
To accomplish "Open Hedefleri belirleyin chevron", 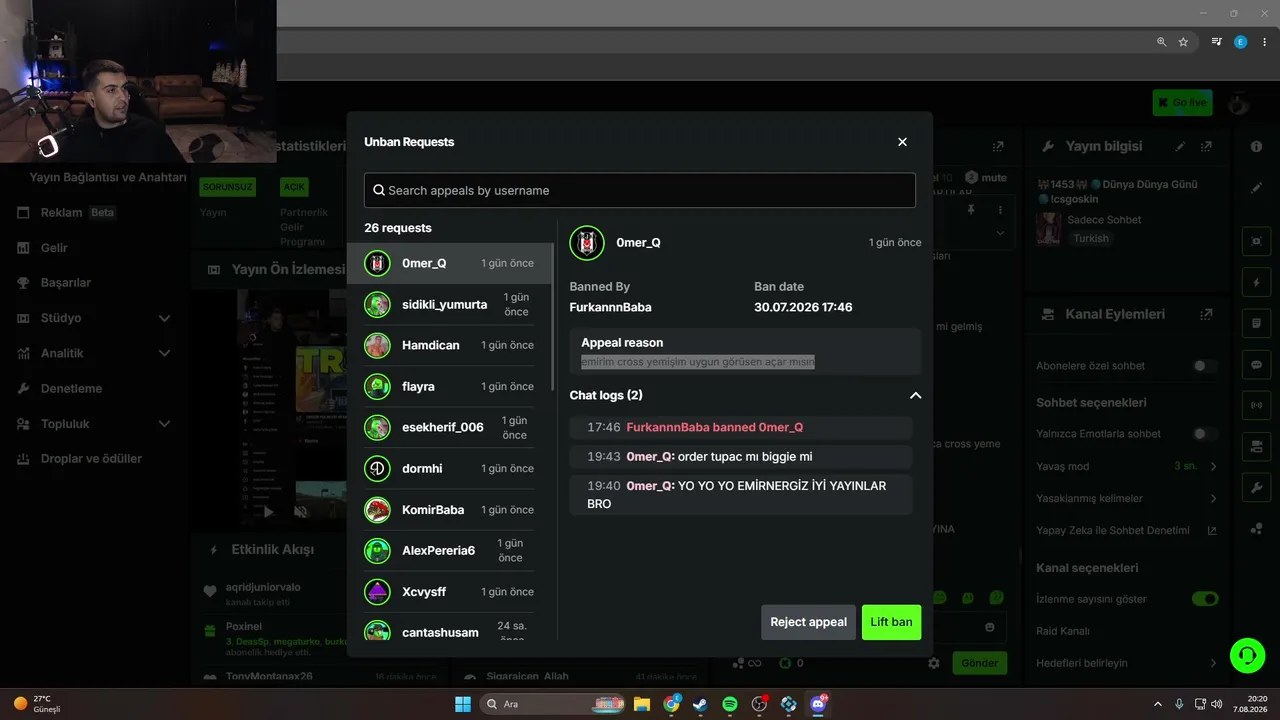I will (1213, 663).
